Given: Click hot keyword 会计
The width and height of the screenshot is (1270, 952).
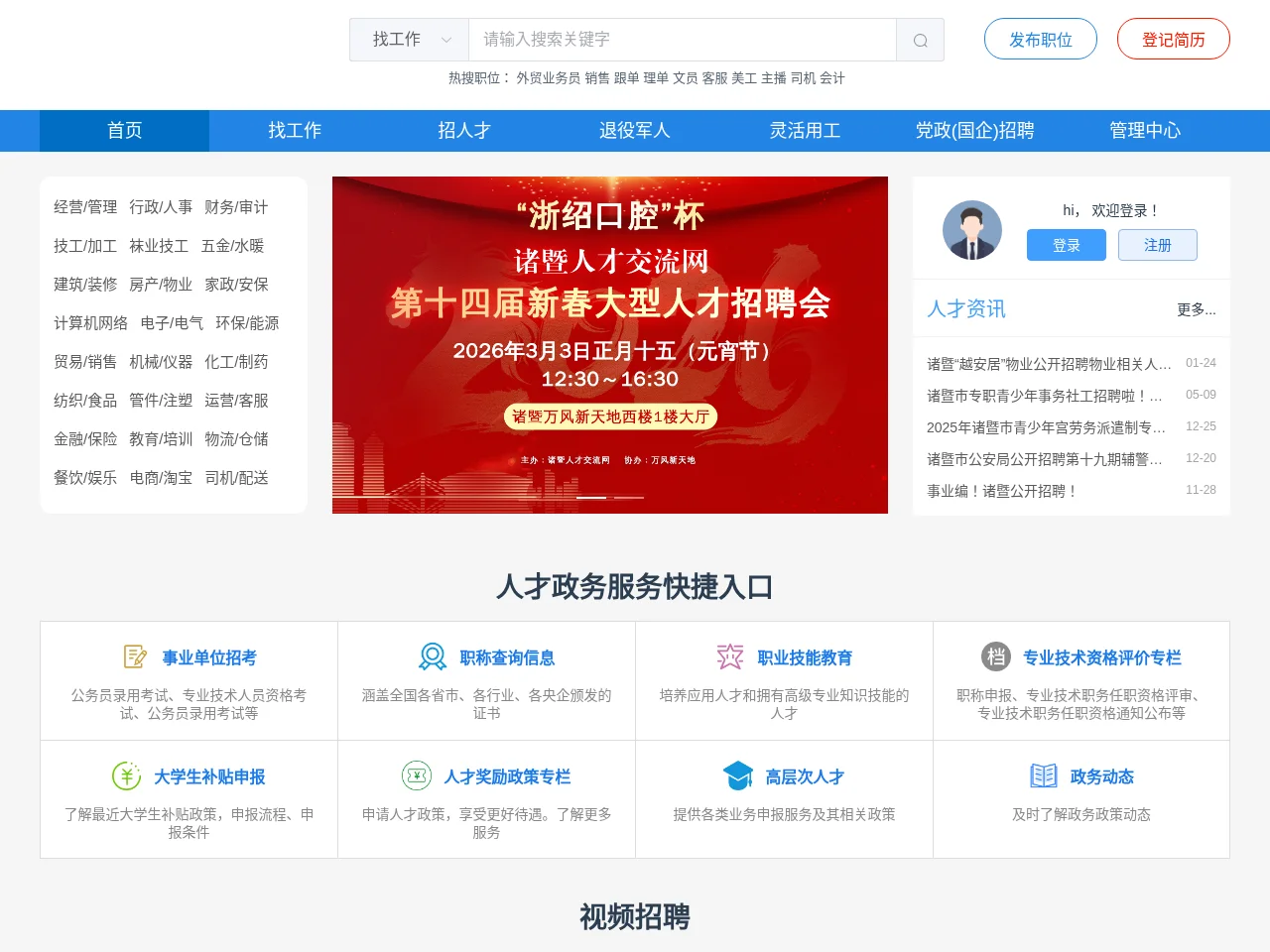Looking at the screenshot, I should [x=832, y=78].
